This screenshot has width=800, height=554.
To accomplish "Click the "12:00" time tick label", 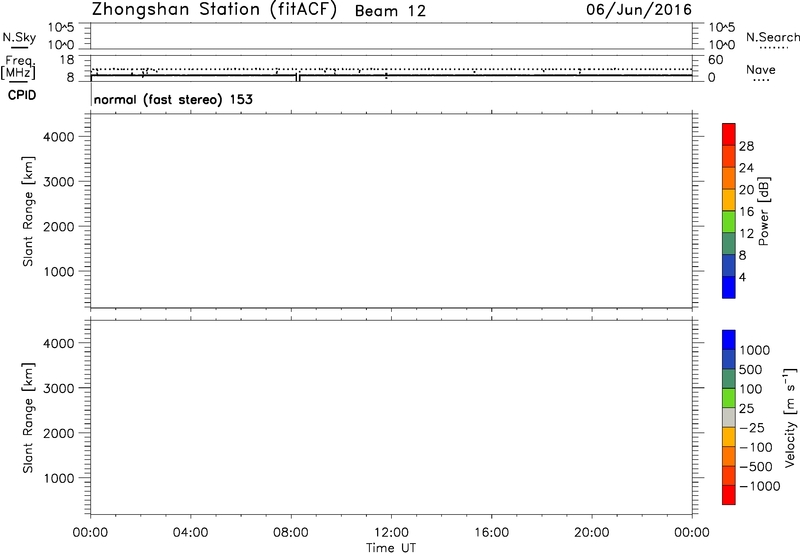I will [x=391, y=533].
